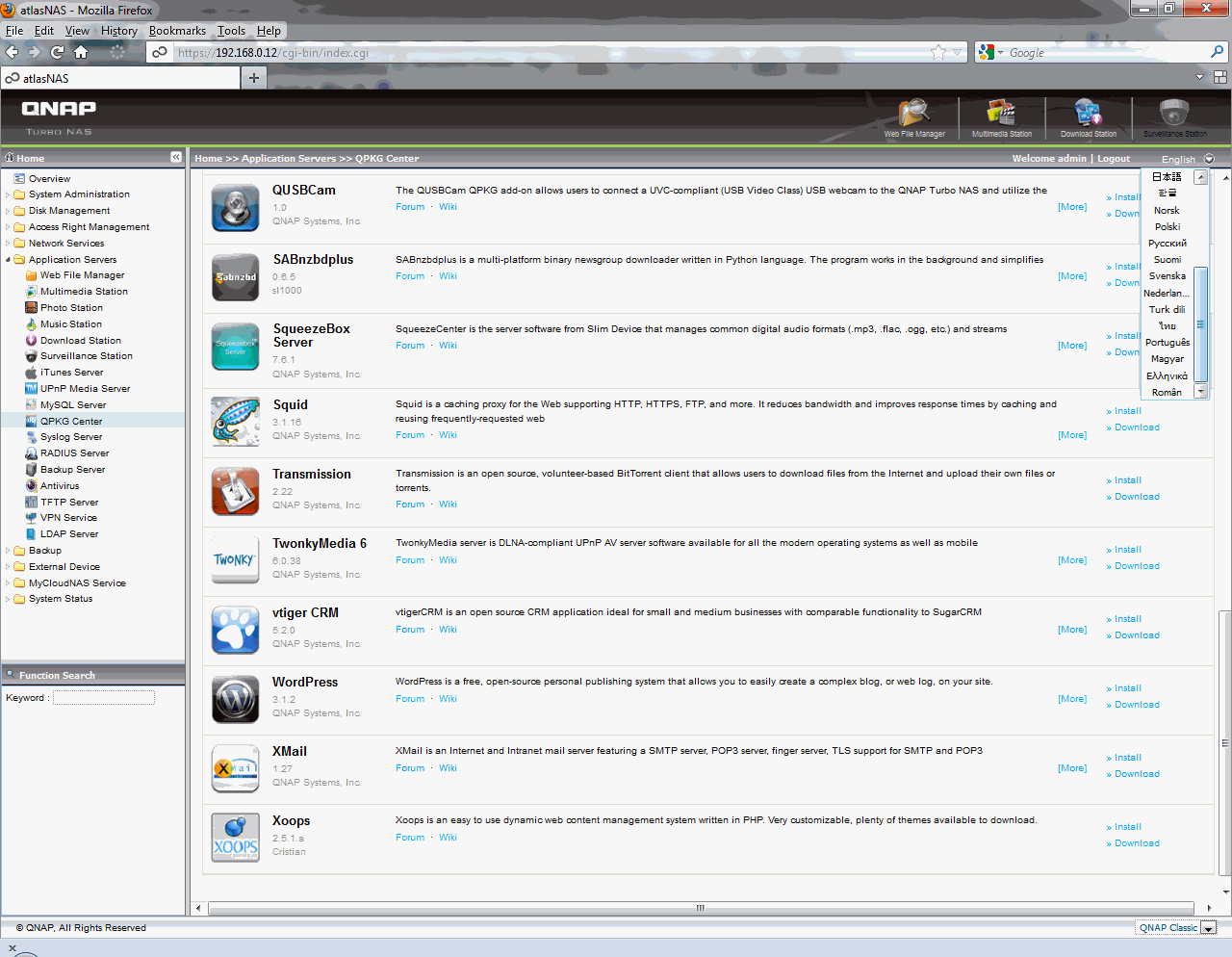Open Photo Station in the sidebar tree
Image resolution: width=1232 pixels, height=957 pixels.
coord(71,308)
